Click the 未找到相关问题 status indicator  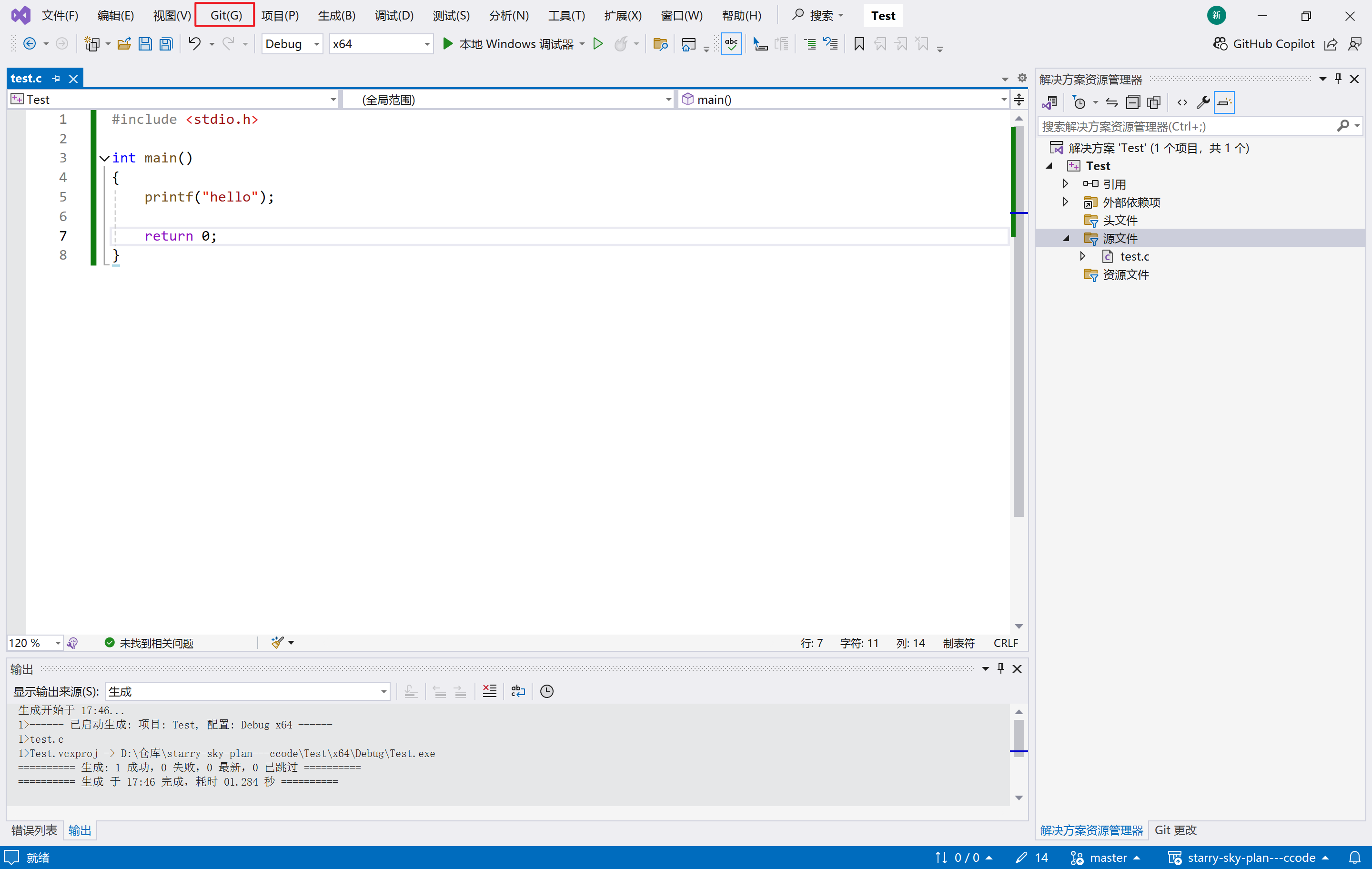[x=149, y=642]
